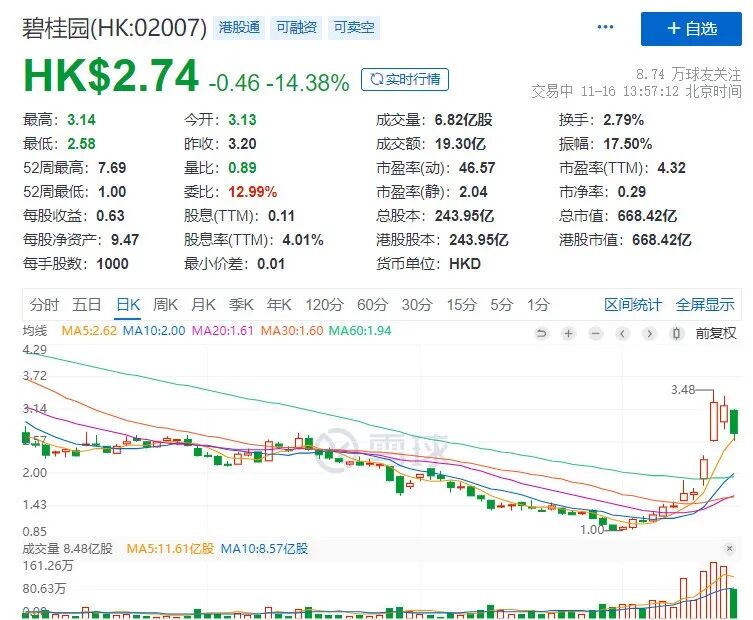
Task: Click the 1.00 low price marker
Action: 592,530
